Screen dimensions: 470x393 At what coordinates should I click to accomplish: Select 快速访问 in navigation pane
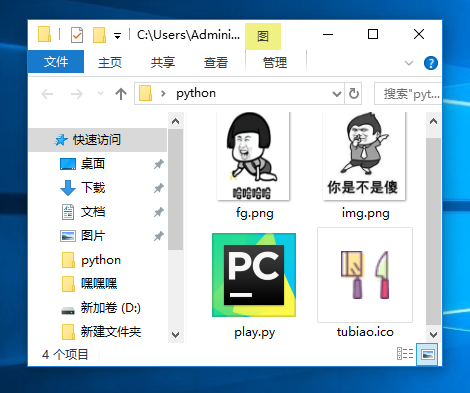(x=97, y=140)
